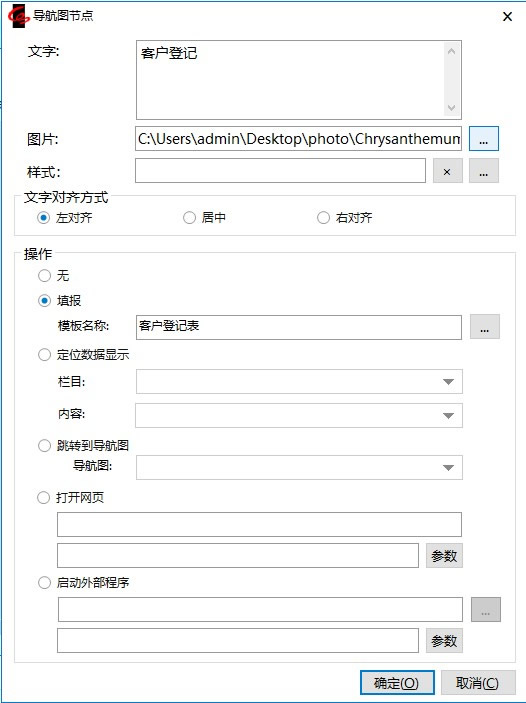This screenshot has width=526, height=703.
Task: Click the browse button for 启动外部程序
Action: (486, 609)
